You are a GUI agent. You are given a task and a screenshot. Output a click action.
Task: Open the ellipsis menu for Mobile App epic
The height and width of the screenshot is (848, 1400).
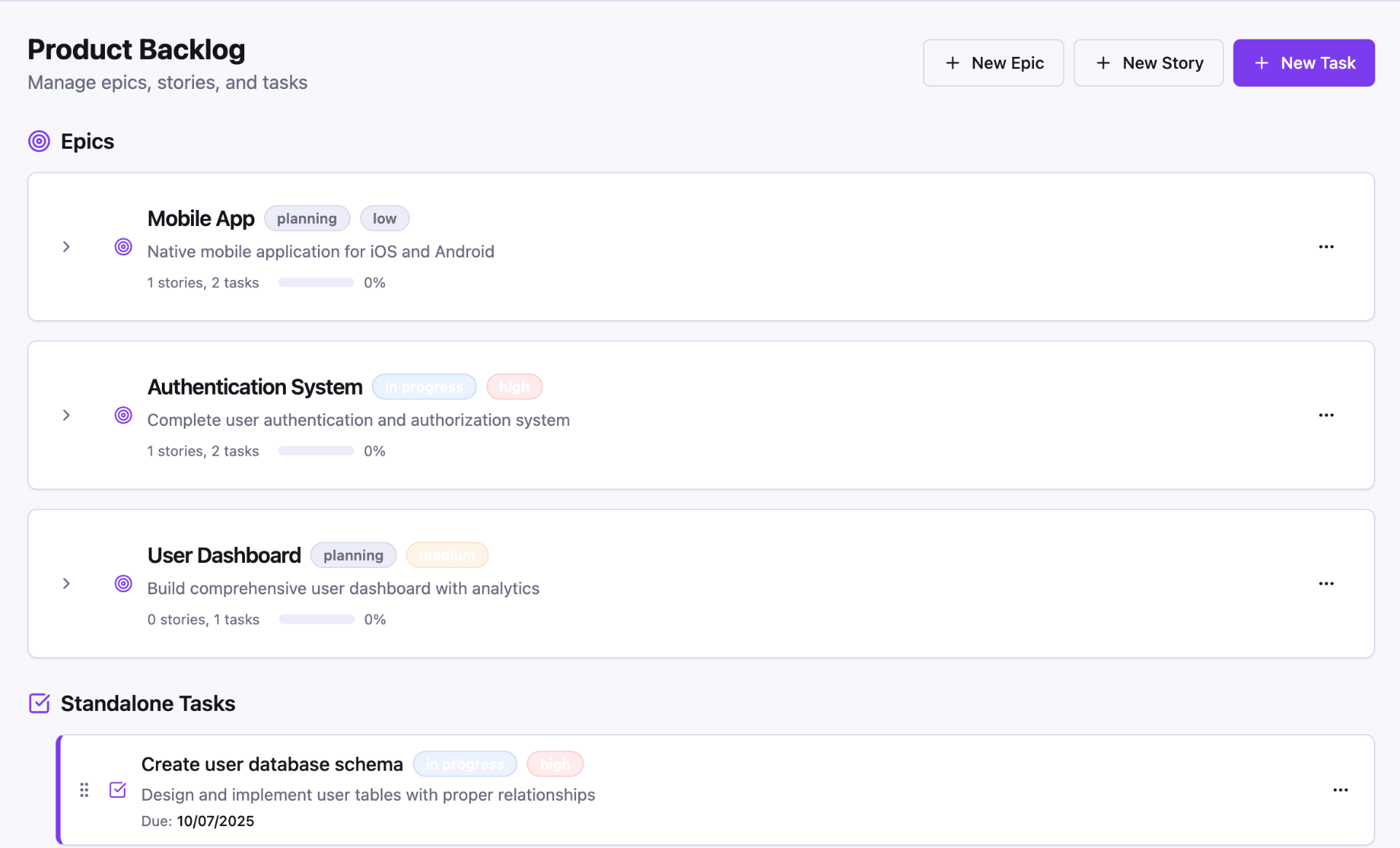[1326, 246]
